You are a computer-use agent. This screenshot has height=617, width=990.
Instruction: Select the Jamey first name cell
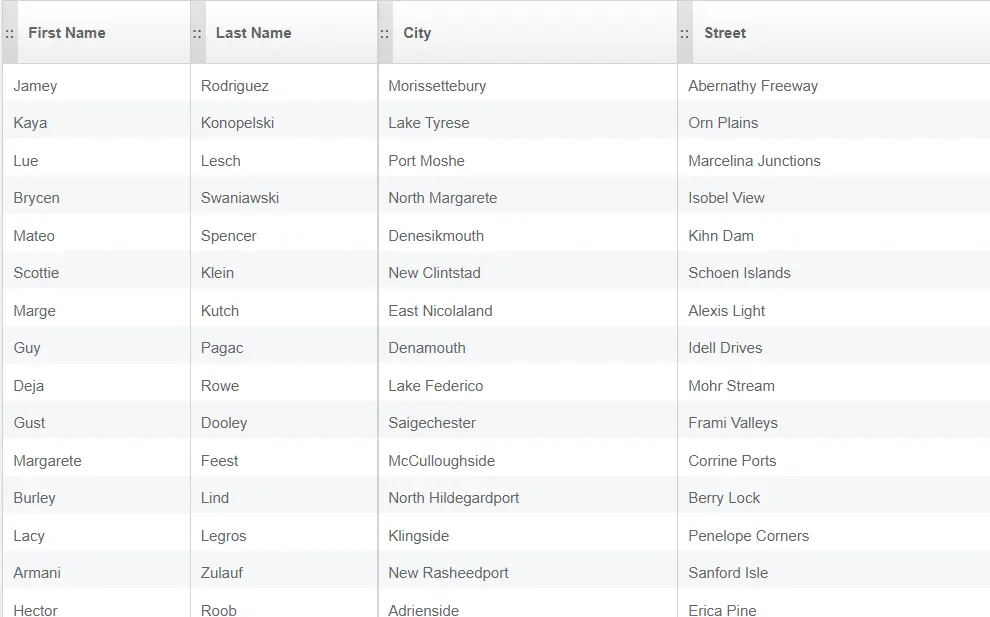coord(96,86)
